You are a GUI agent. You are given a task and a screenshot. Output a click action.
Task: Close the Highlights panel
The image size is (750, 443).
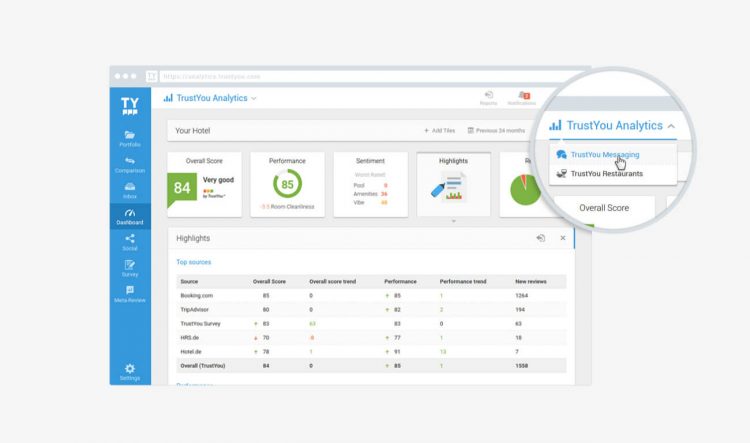(x=562, y=238)
